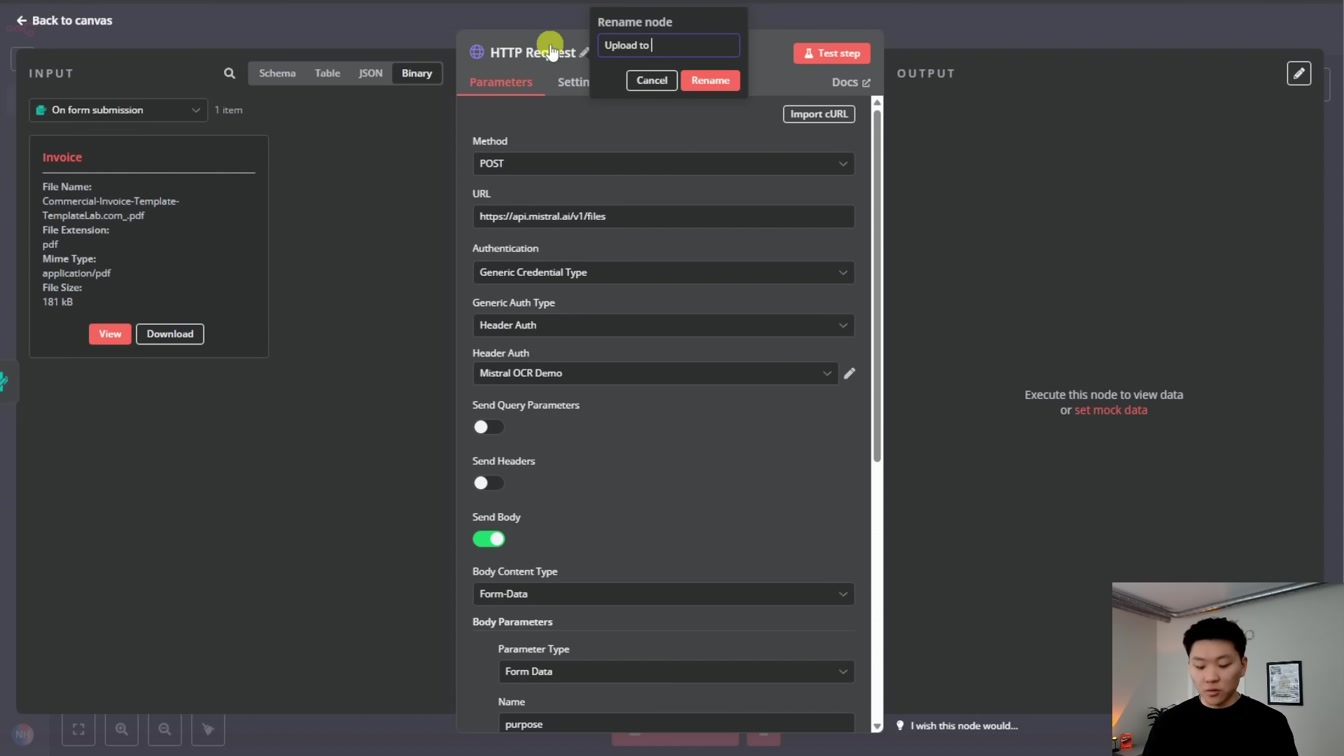The width and height of the screenshot is (1344, 756).
Task: Click the 1 item count label
Action: (x=229, y=110)
